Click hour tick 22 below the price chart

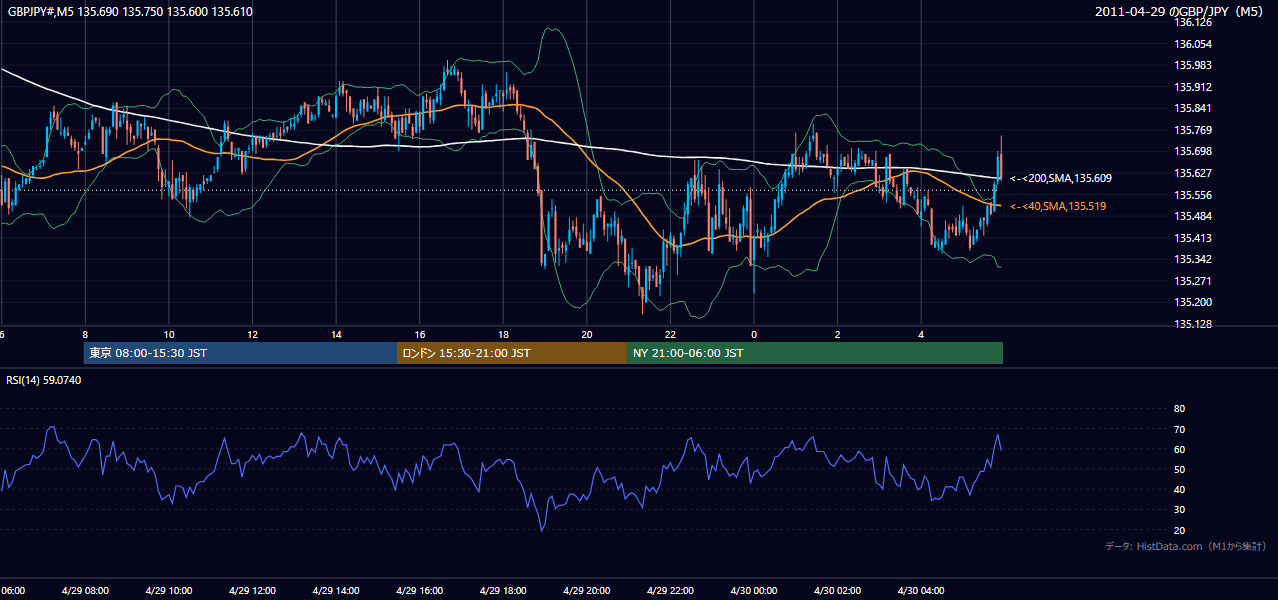click(x=670, y=335)
